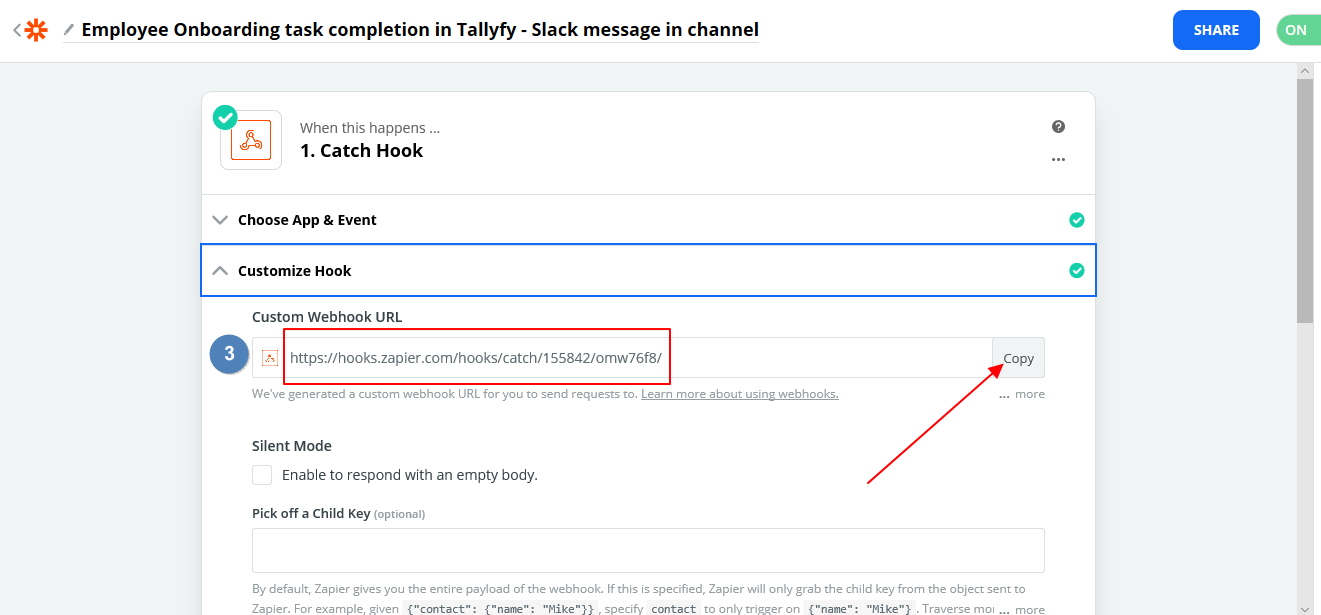The height and width of the screenshot is (615, 1321).
Task: Copy the custom webhook URL
Action: coord(1017,357)
